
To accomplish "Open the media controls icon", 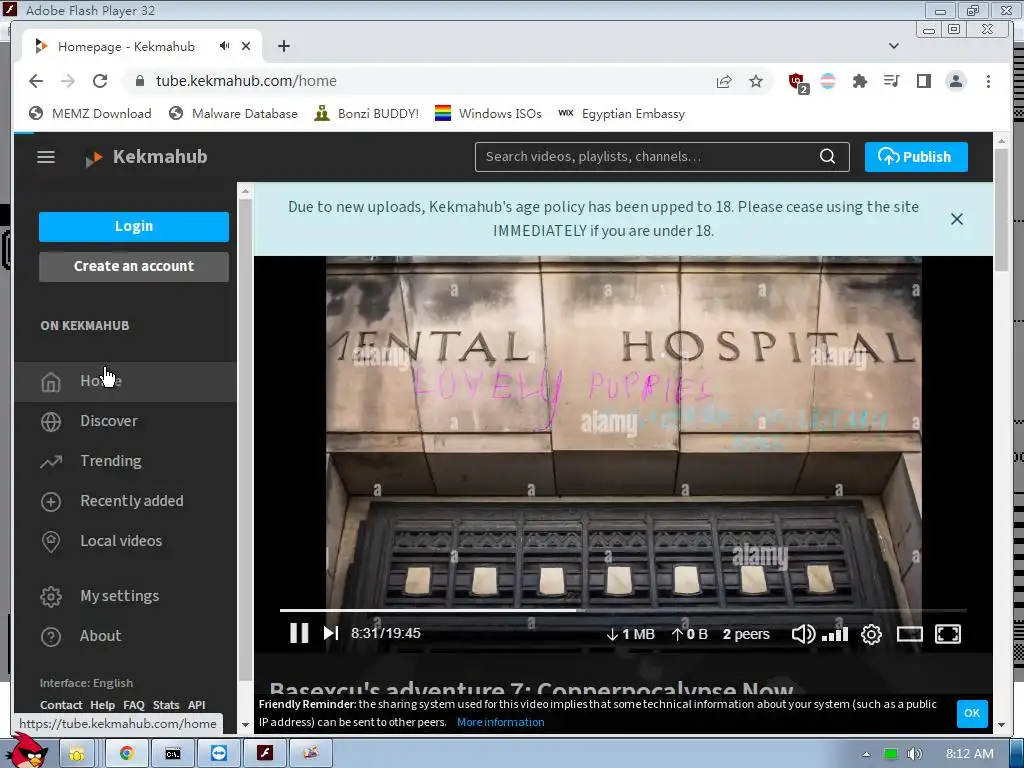I will [891, 81].
